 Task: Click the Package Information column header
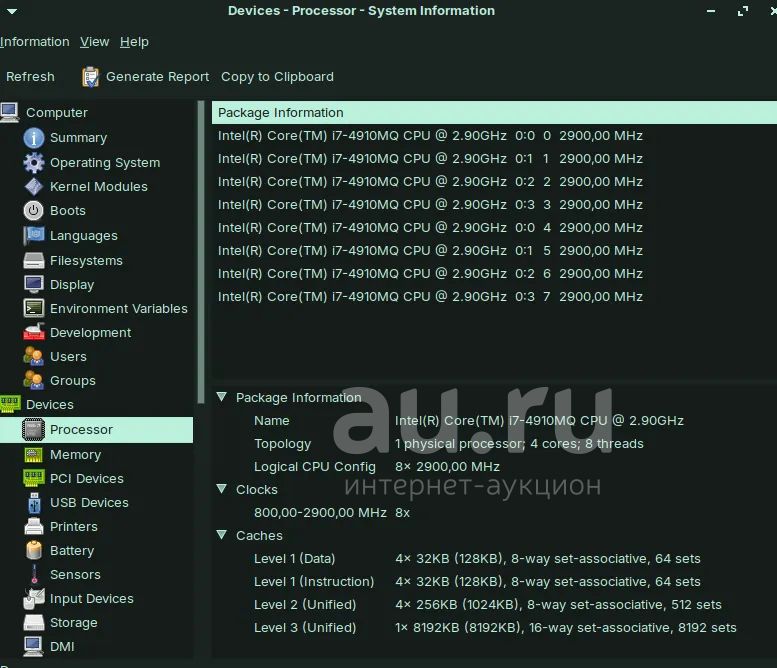494,112
